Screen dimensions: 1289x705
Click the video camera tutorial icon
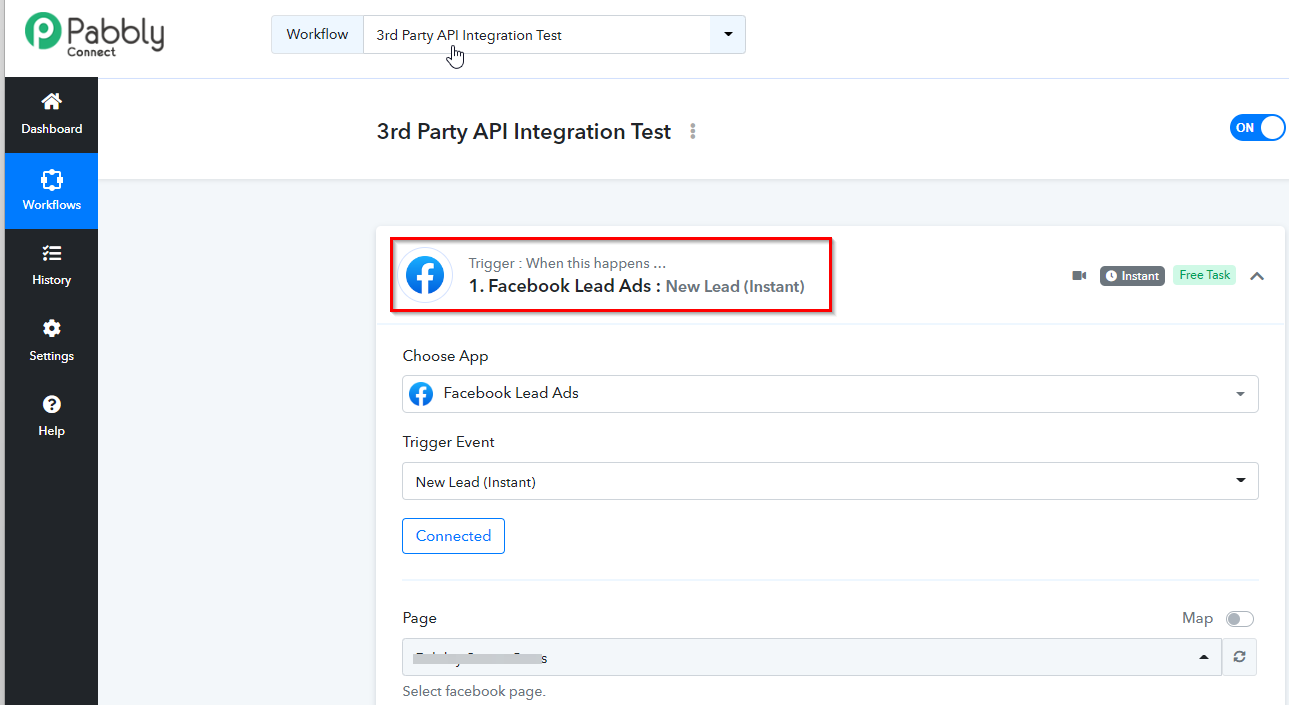tap(1079, 276)
